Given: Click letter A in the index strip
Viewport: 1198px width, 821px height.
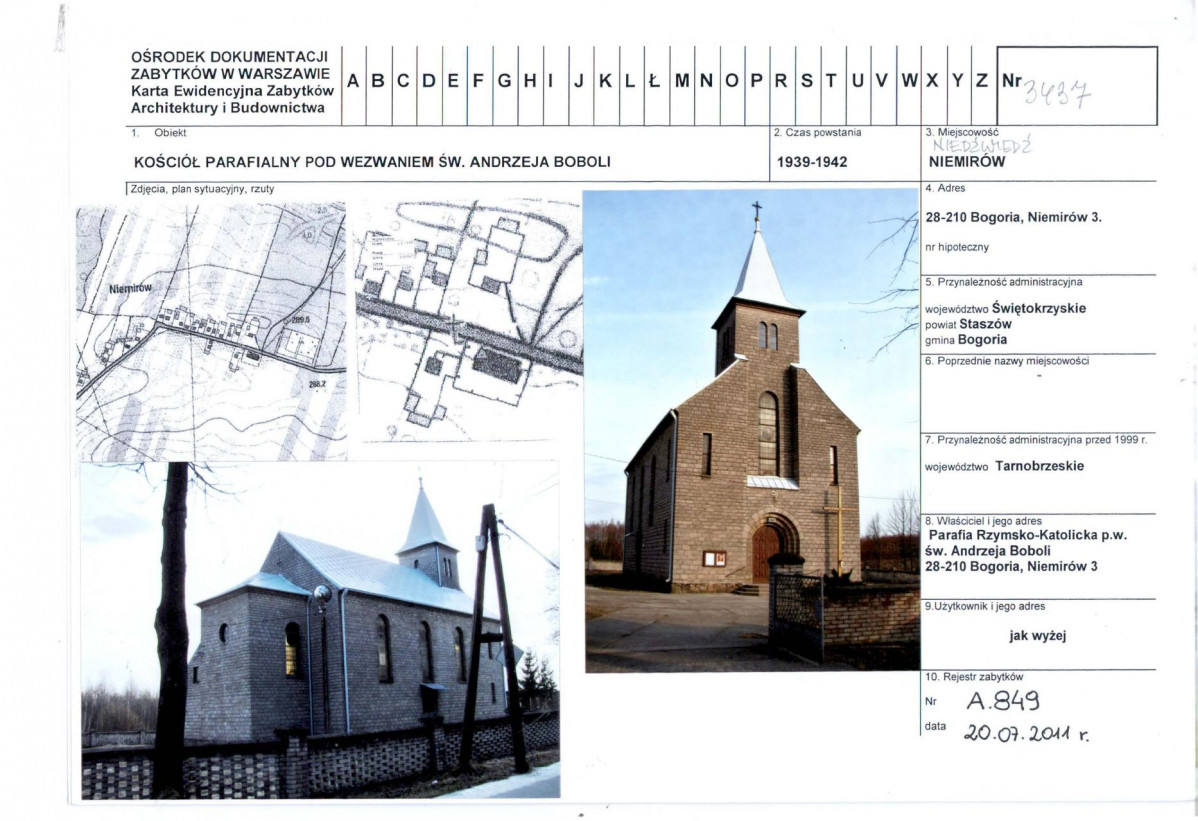Looking at the screenshot, I should pyautogui.click(x=353, y=81).
